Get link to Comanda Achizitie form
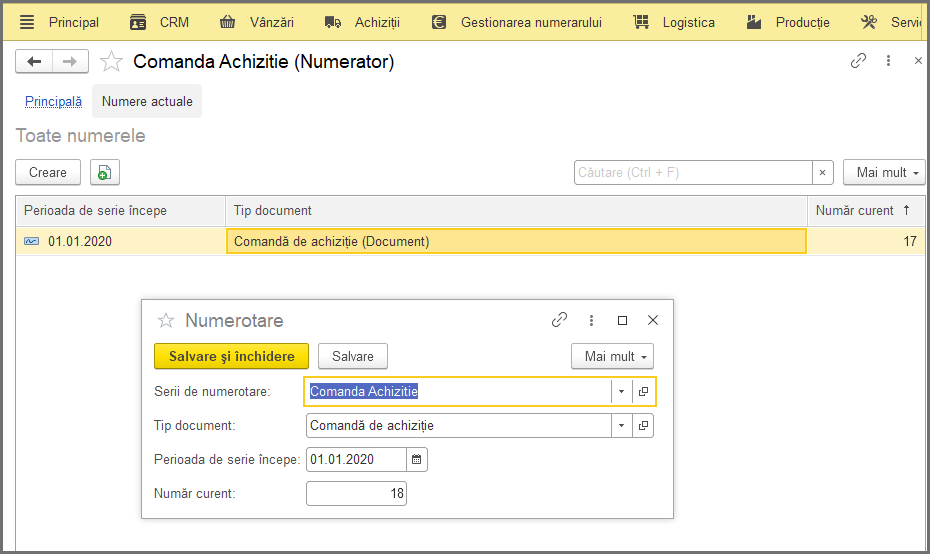The height and width of the screenshot is (554, 930). (858, 61)
